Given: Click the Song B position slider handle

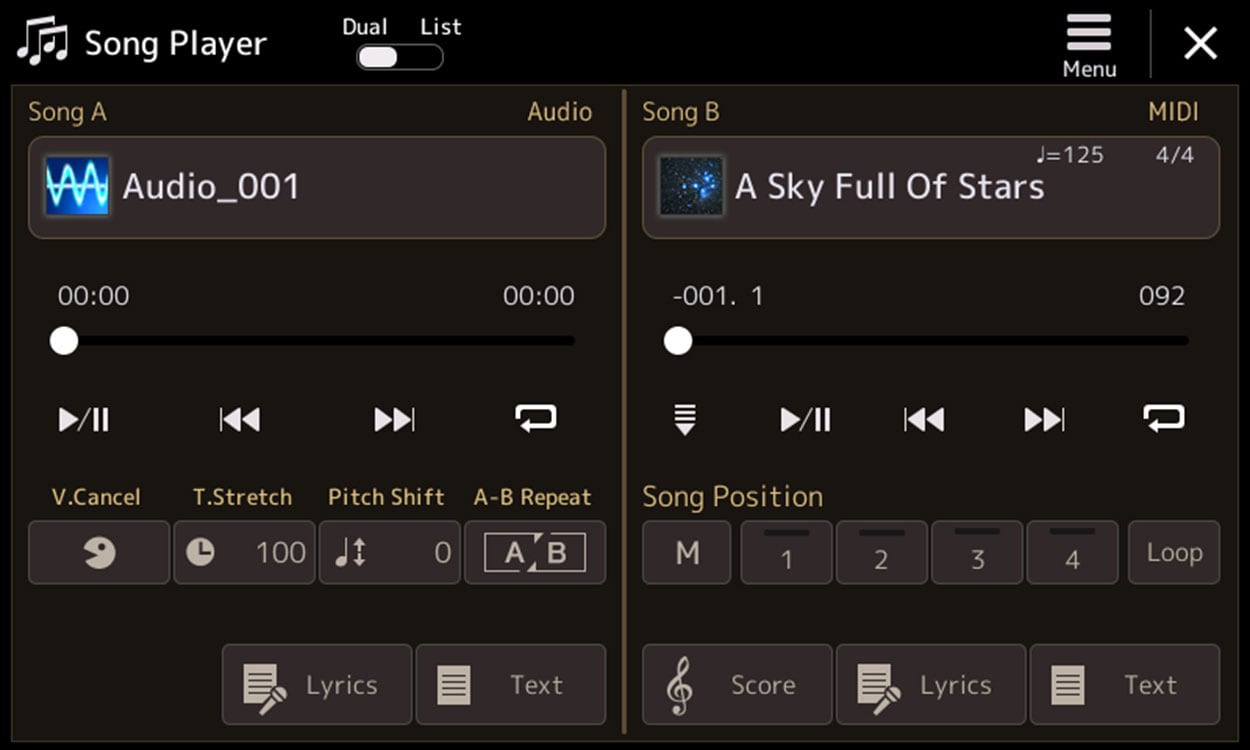Looking at the screenshot, I should tap(678, 341).
